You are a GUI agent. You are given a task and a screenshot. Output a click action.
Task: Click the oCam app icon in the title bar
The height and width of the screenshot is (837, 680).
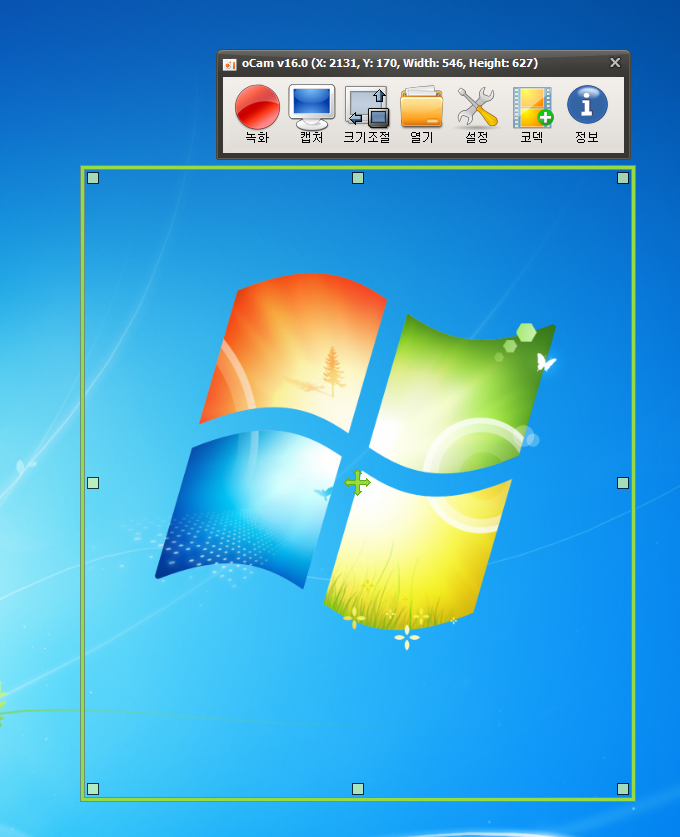(x=230, y=64)
